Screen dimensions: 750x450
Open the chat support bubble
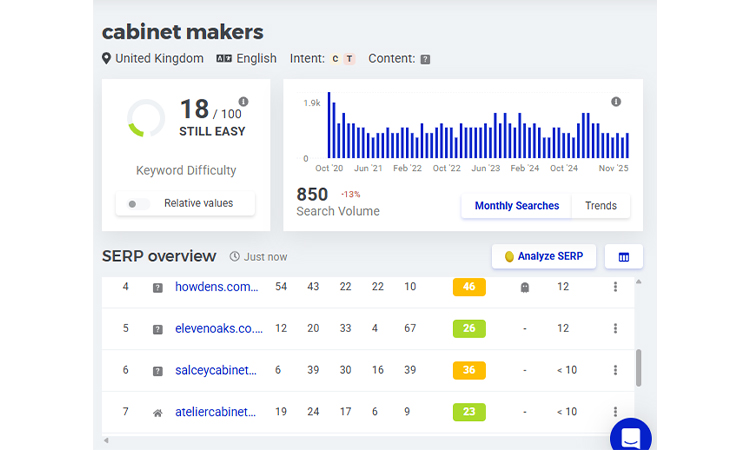[x=631, y=437]
